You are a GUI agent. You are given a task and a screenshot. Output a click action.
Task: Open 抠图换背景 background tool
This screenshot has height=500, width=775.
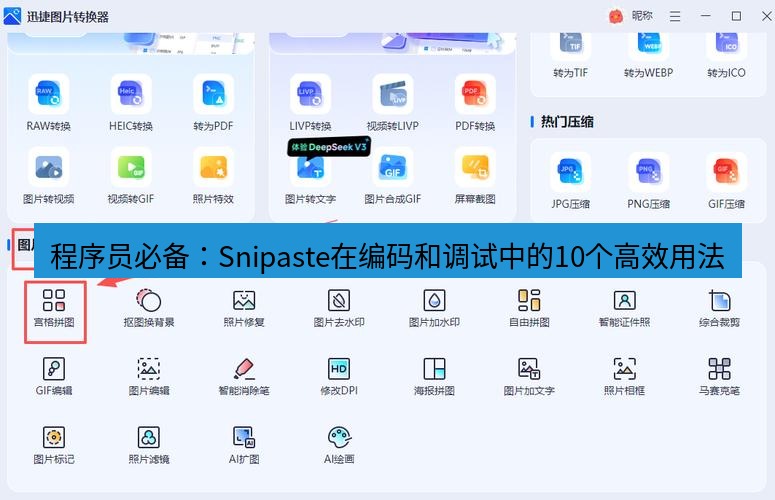click(x=149, y=309)
